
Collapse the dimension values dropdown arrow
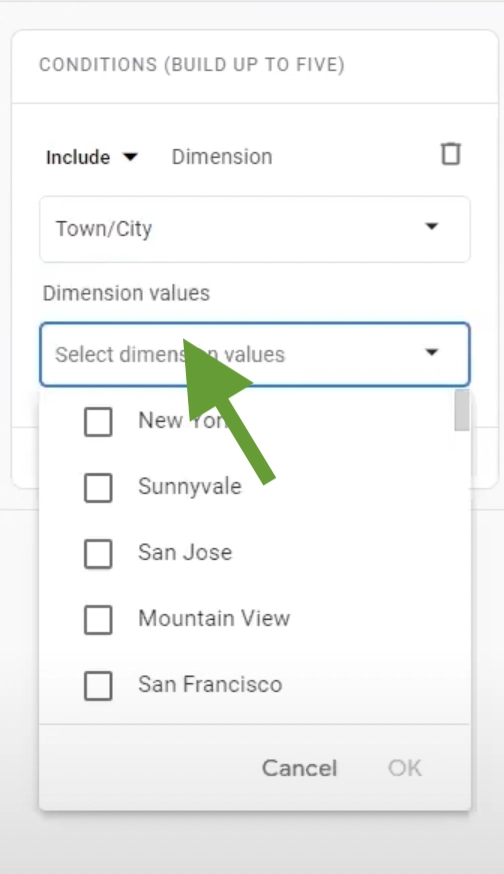431,352
